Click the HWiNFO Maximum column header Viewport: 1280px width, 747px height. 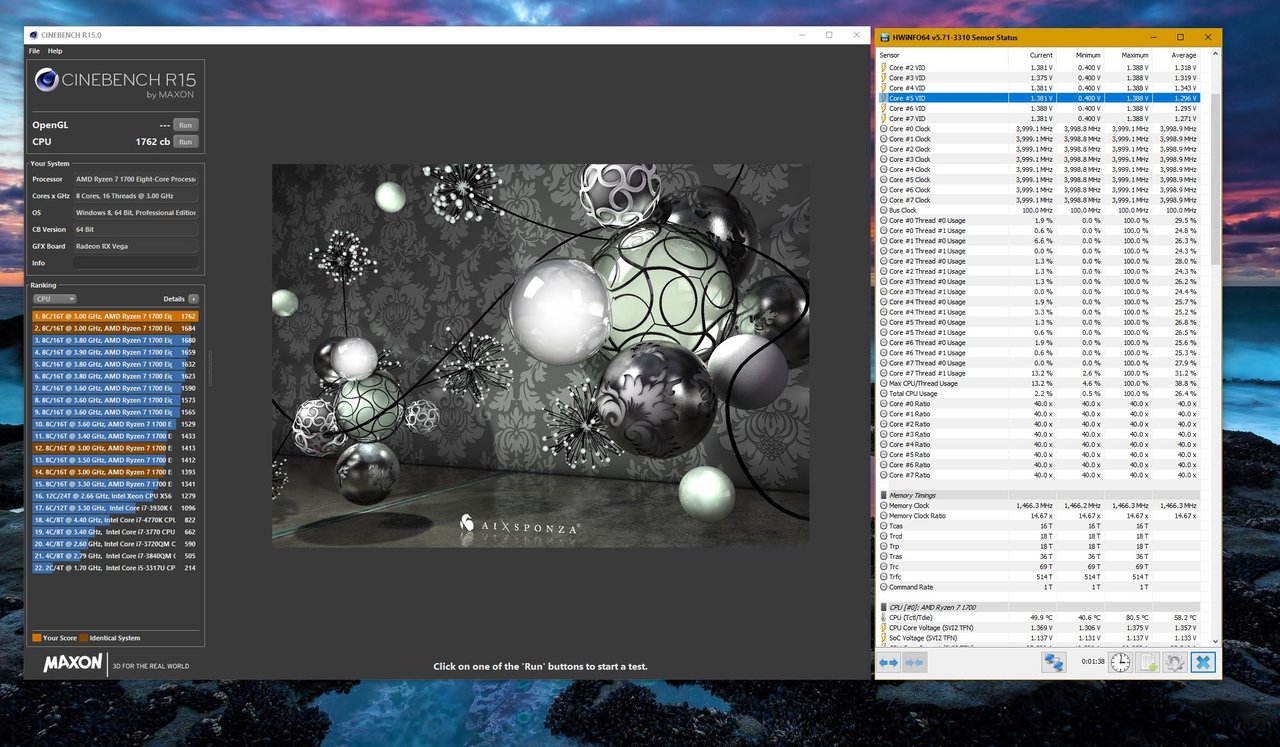[1129, 55]
